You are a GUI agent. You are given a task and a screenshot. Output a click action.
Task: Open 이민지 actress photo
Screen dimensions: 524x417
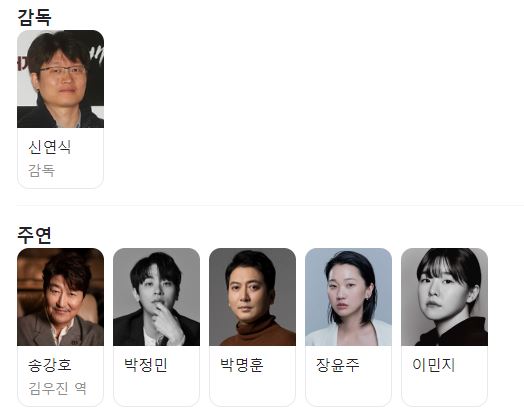[x=444, y=297]
